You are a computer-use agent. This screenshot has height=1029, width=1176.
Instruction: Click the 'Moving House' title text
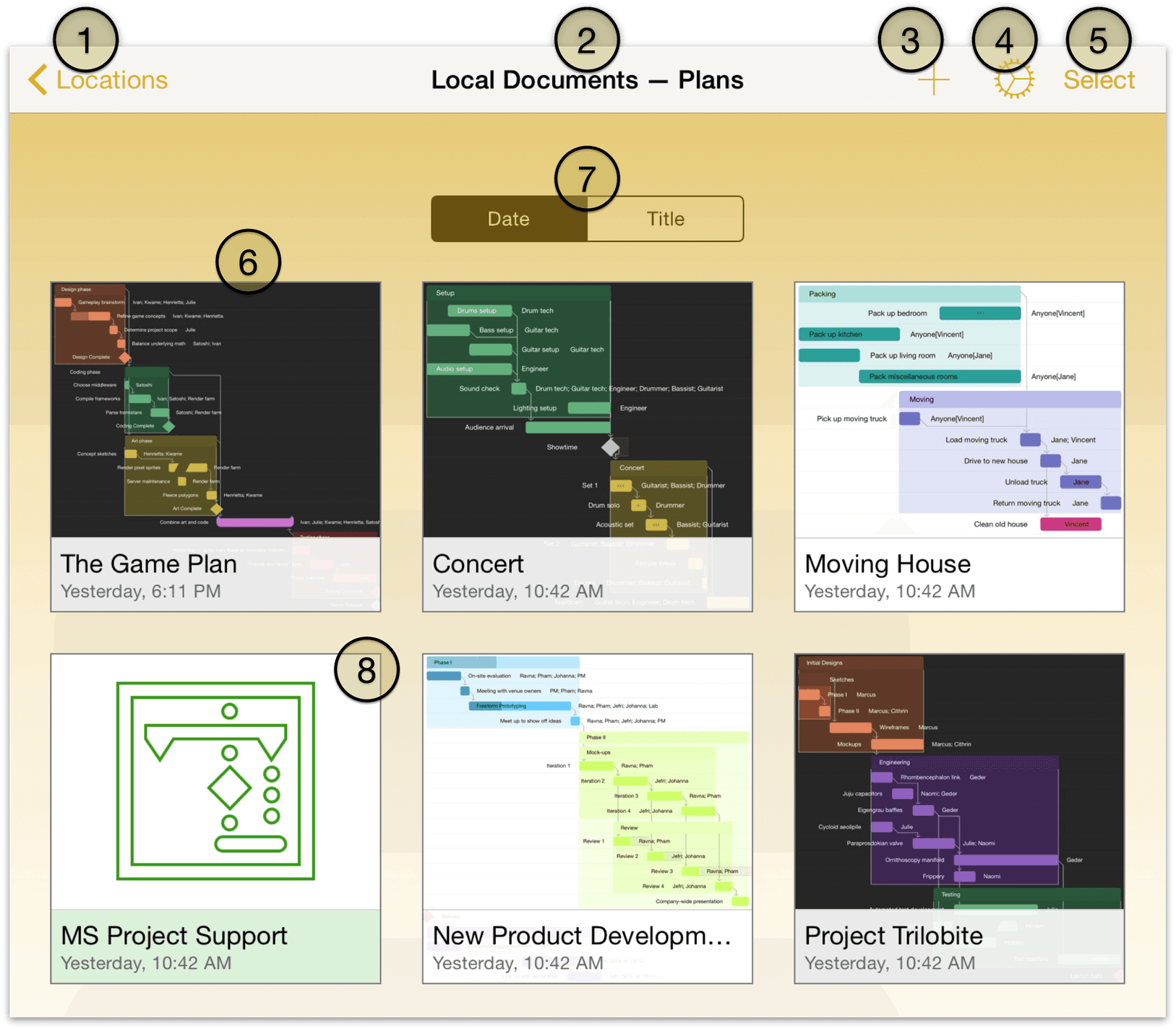888,564
